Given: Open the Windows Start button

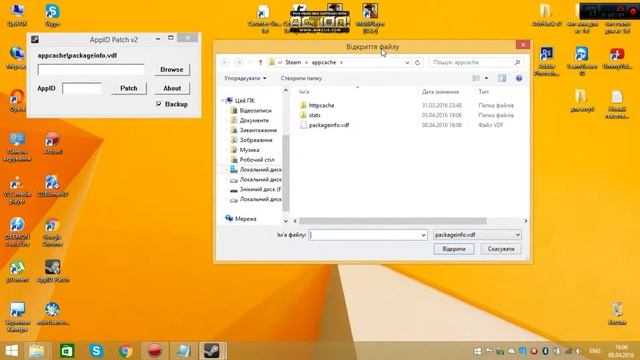Looking at the screenshot, I should (x=11, y=351).
